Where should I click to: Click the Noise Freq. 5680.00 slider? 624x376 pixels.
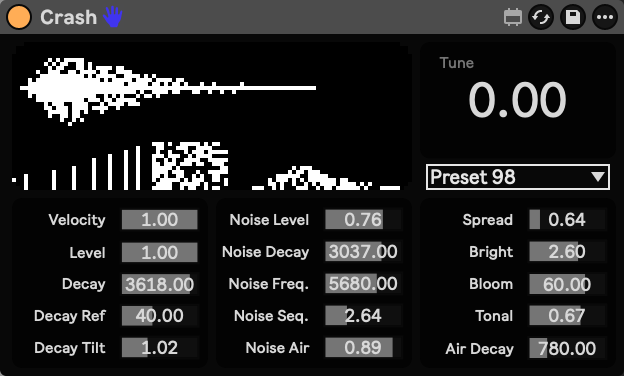point(363,284)
